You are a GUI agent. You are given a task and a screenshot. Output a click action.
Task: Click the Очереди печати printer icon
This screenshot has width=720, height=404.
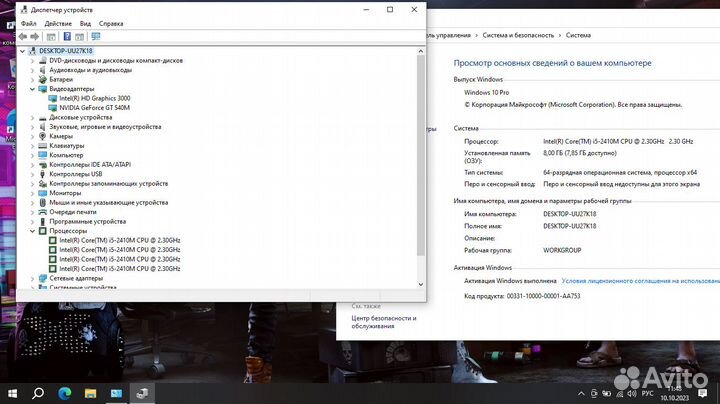43,212
